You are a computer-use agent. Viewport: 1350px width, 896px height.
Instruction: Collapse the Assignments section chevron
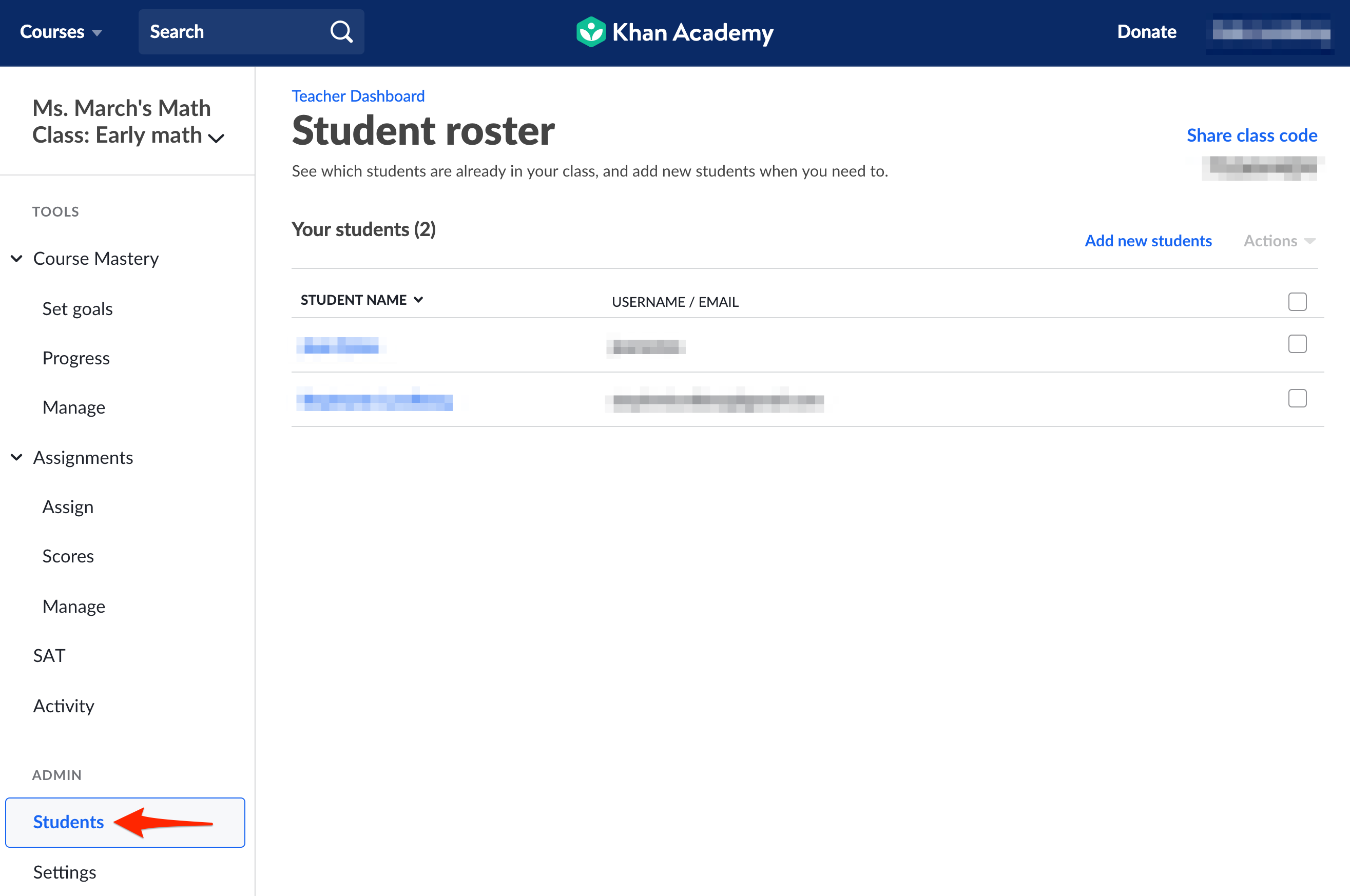[16, 457]
